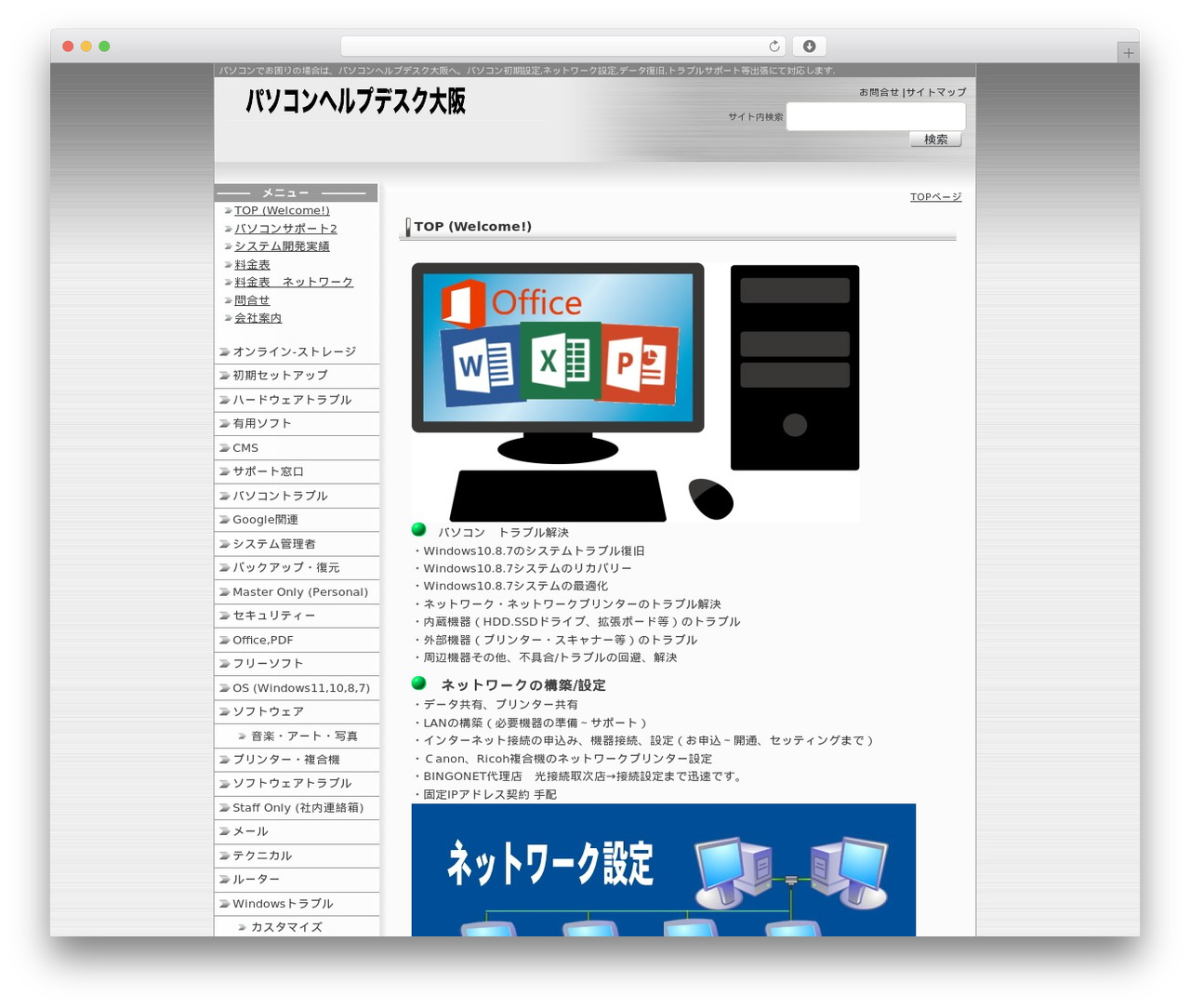Open the Office,PDF category

pyautogui.click(x=297, y=640)
